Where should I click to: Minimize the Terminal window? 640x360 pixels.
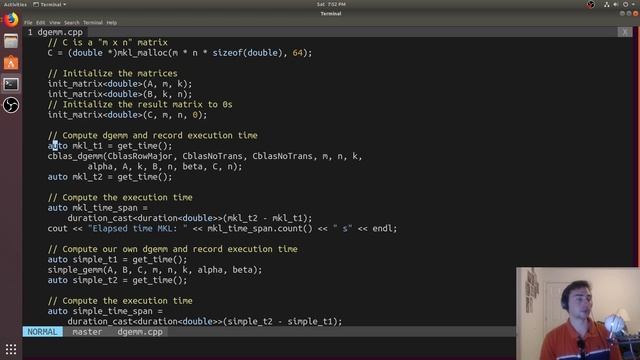(622, 13)
